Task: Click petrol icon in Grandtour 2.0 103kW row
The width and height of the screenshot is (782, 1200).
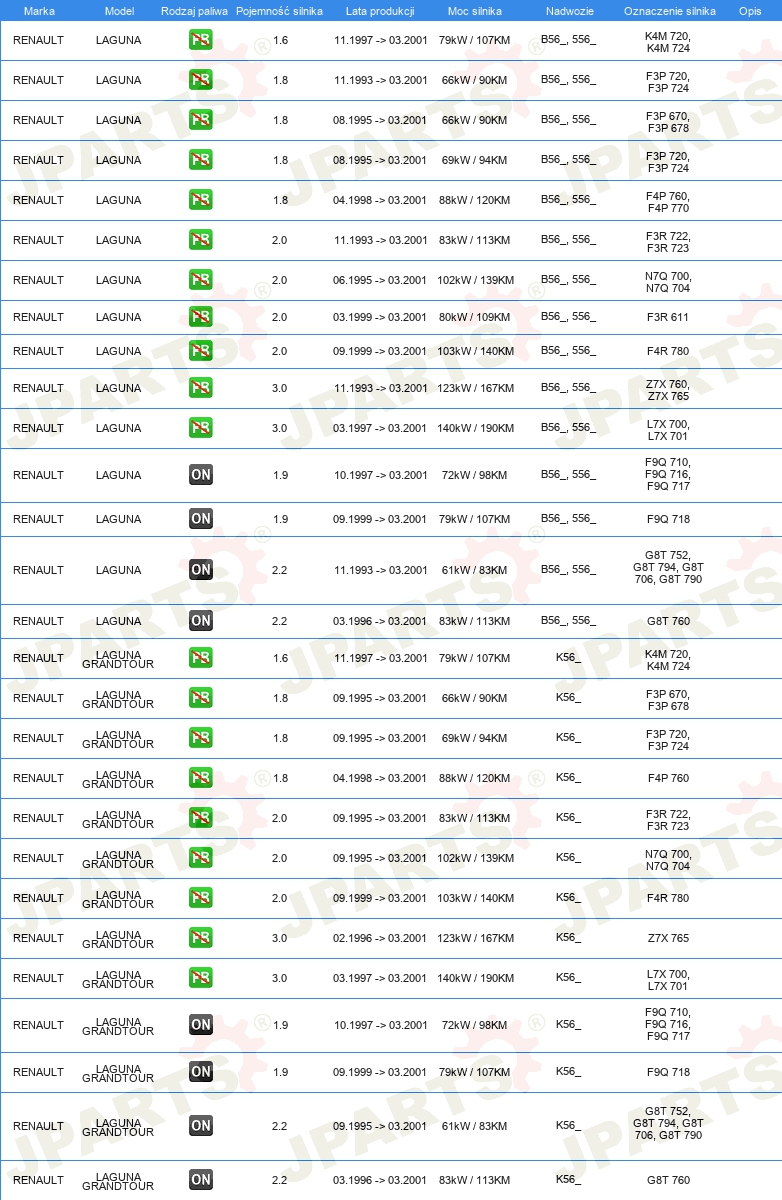Action: [200, 898]
